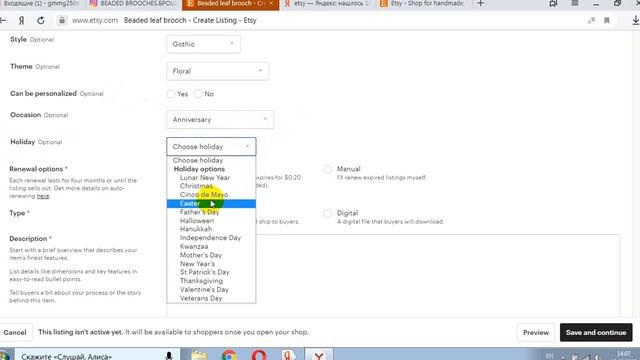Select Valentine's Day option
Screen dimensions: 640x360
211,289
